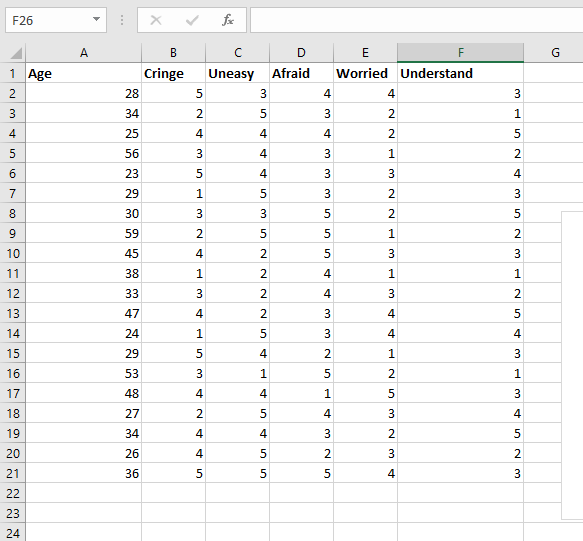Select column A header
583x541 pixels.
(x=84, y=53)
